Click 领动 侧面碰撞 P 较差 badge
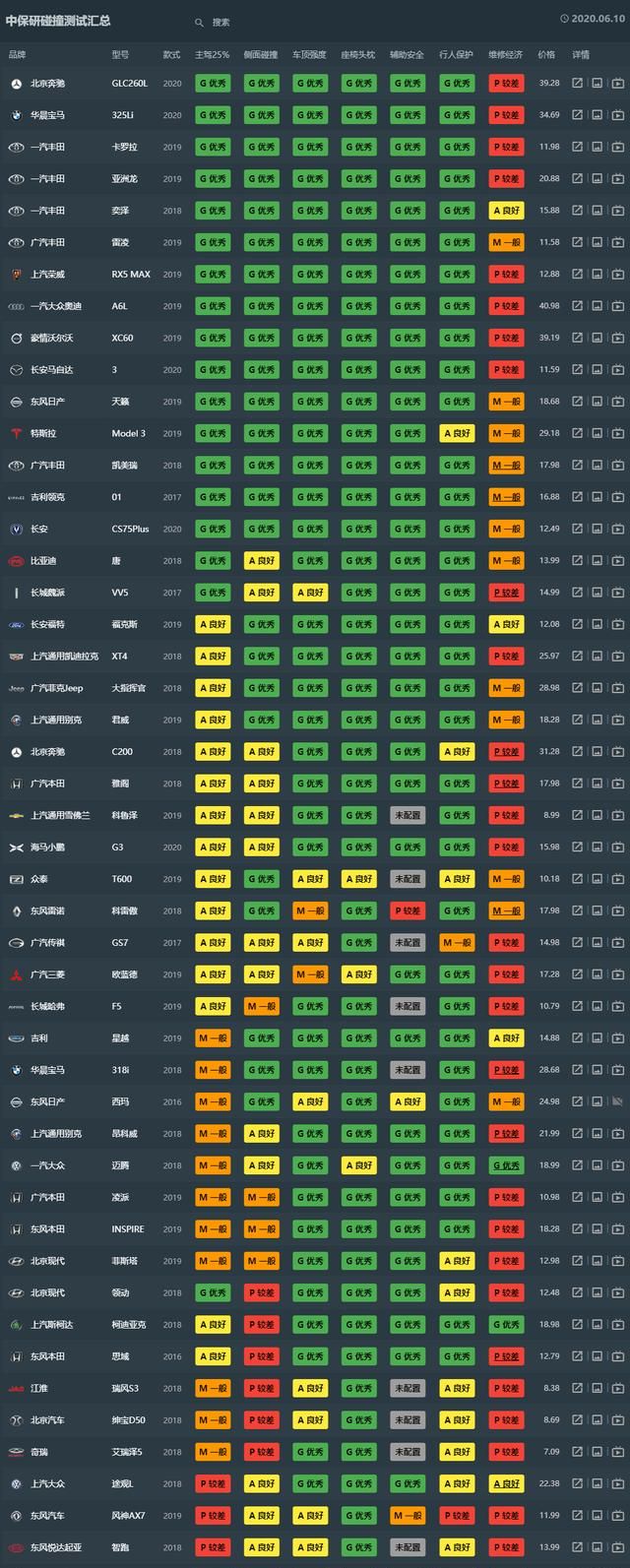630x1568 pixels. 262,1292
